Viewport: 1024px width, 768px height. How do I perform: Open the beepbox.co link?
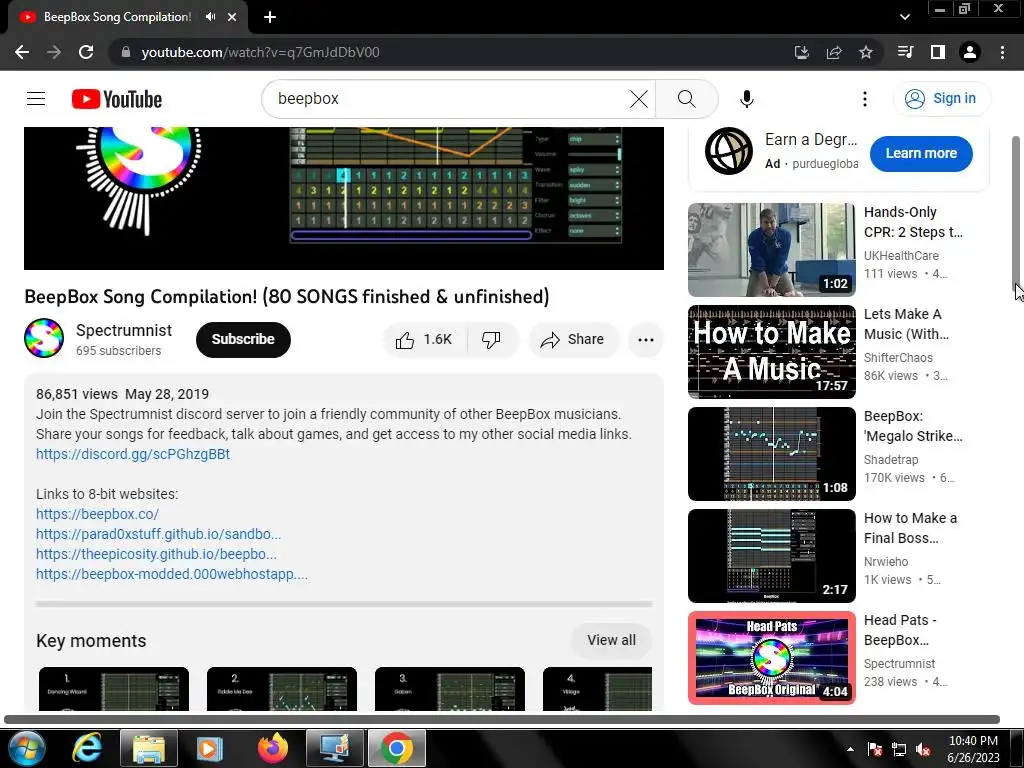[x=97, y=514]
